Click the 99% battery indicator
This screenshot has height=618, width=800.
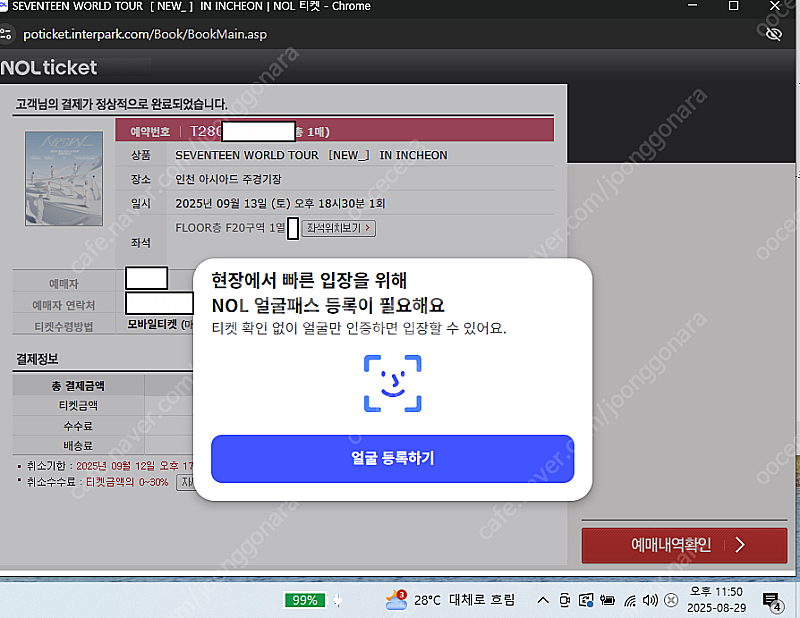pos(305,600)
